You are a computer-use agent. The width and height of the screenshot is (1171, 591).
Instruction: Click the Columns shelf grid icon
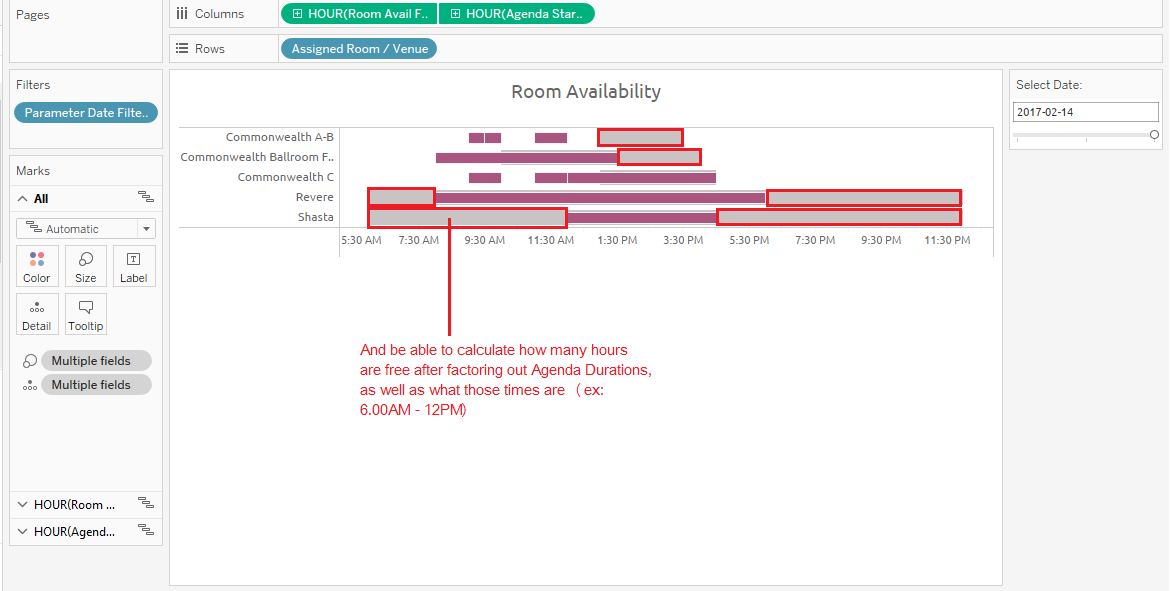pos(181,13)
